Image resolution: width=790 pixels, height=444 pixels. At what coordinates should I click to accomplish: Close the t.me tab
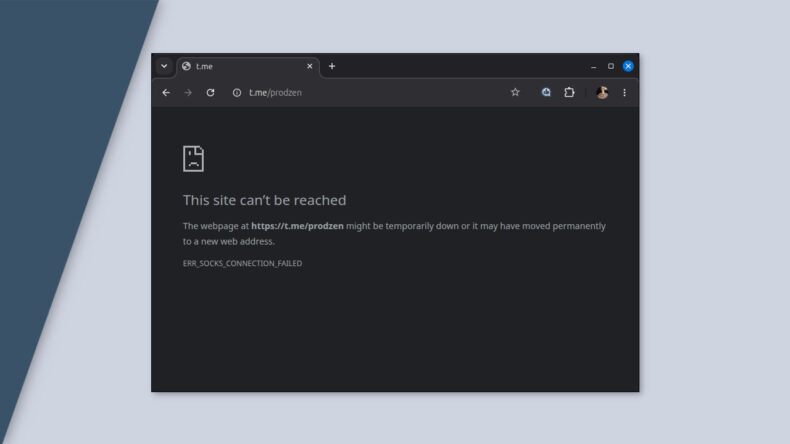[310, 66]
